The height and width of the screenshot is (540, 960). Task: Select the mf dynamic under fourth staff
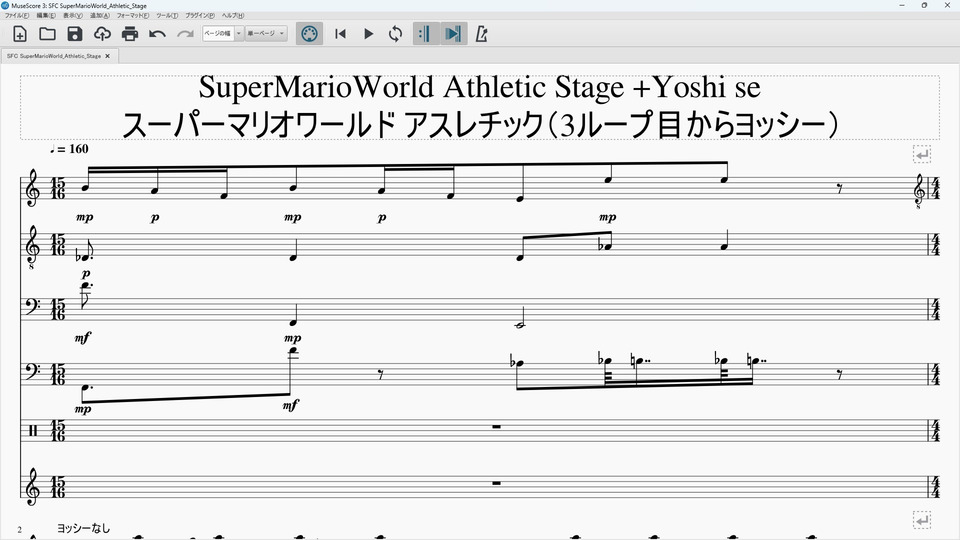(291, 405)
